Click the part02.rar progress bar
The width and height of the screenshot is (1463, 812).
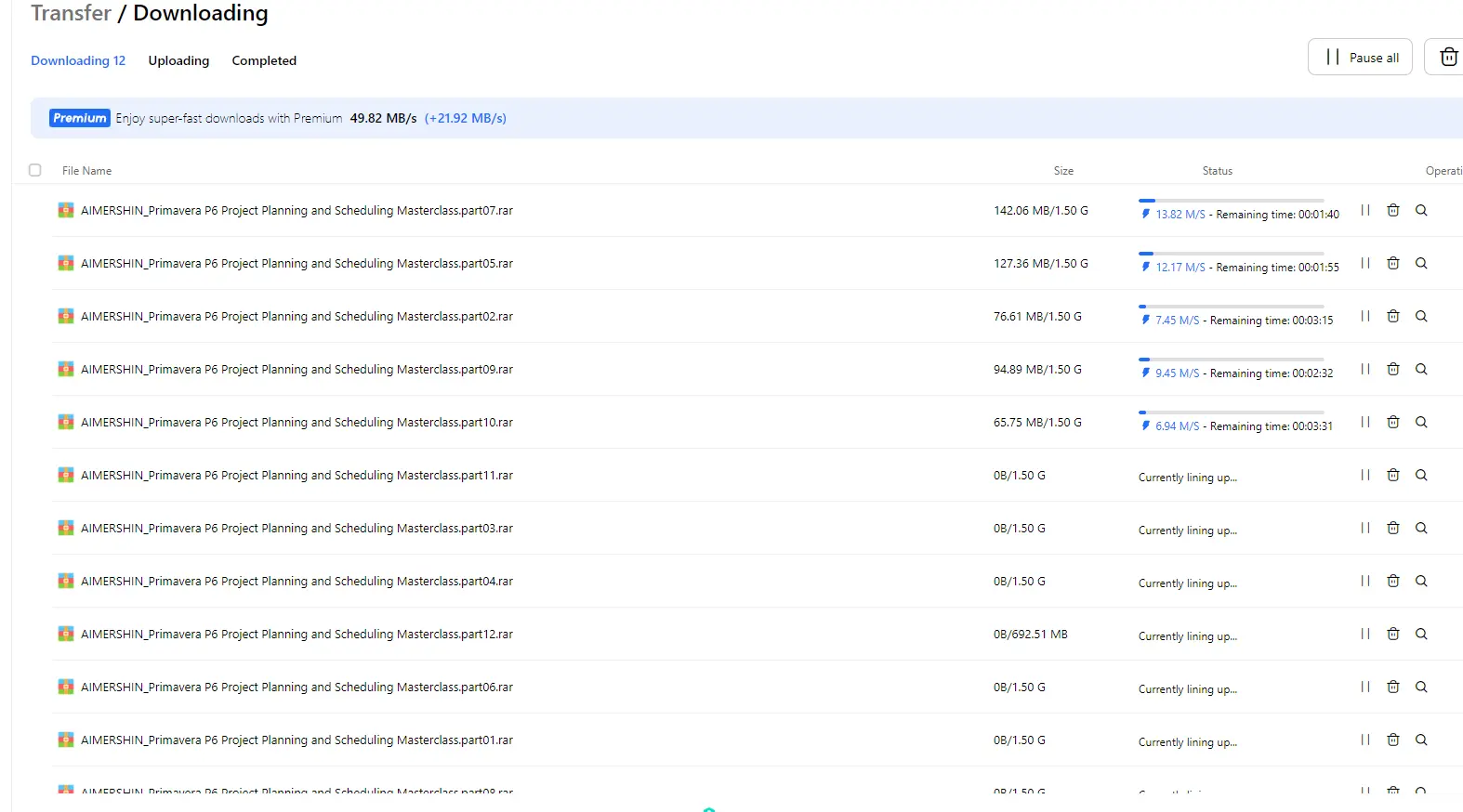1232,307
